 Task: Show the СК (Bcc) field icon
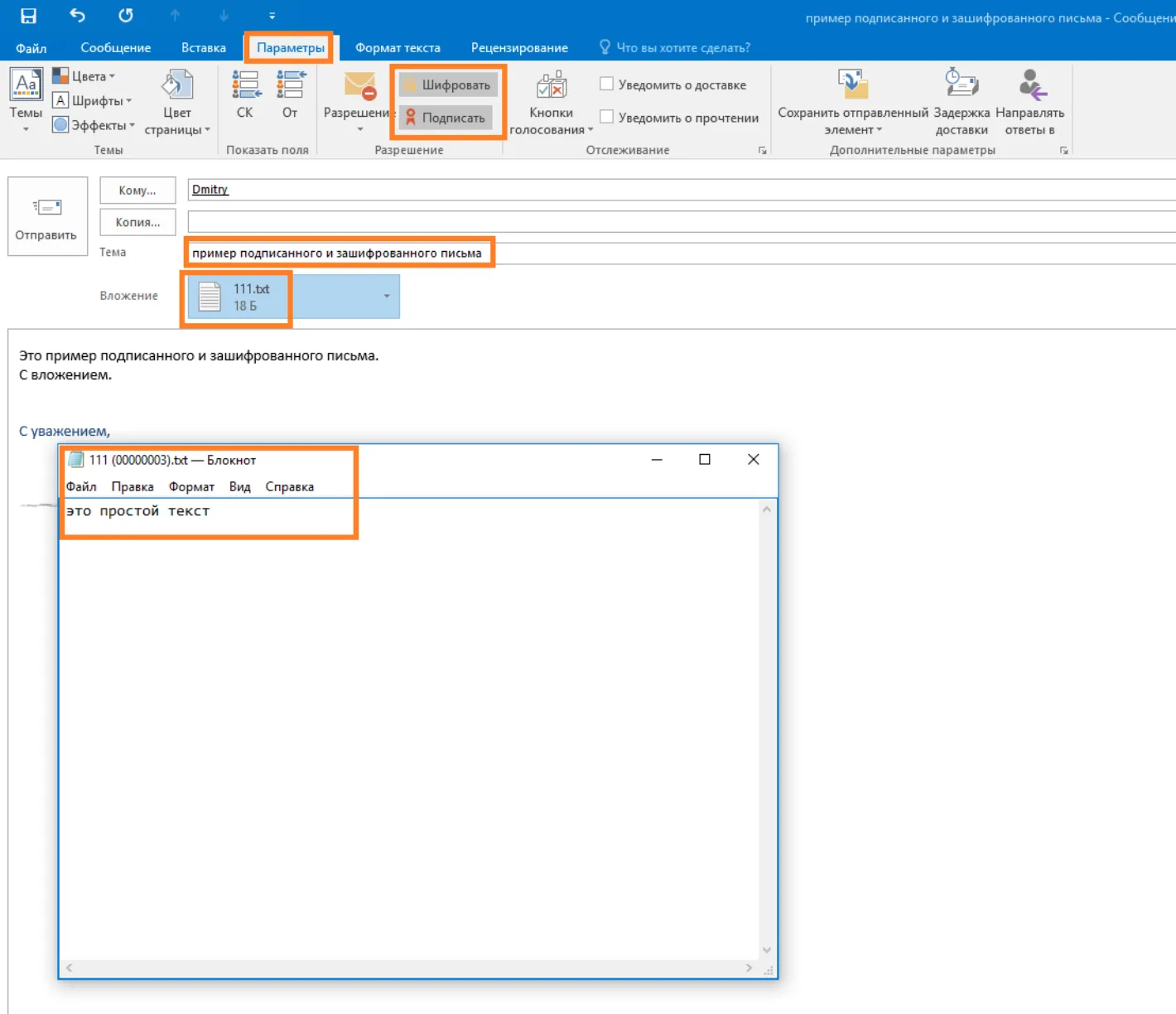coord(245,84)
